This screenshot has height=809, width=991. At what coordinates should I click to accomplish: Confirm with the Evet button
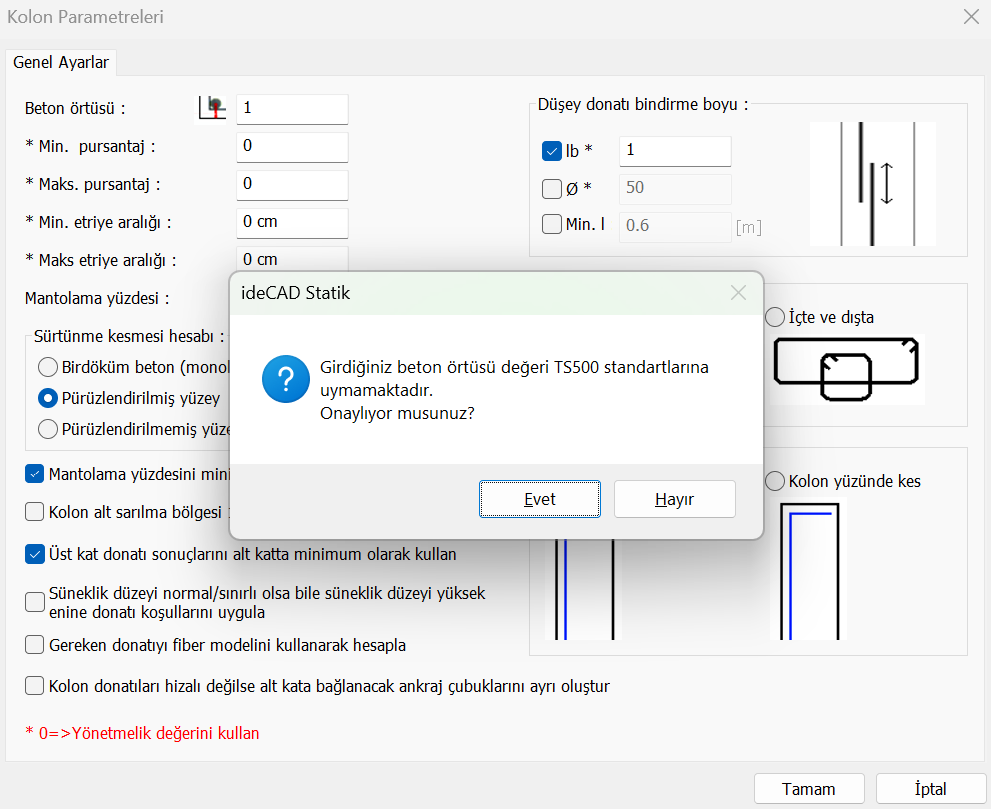coord(540,499)
